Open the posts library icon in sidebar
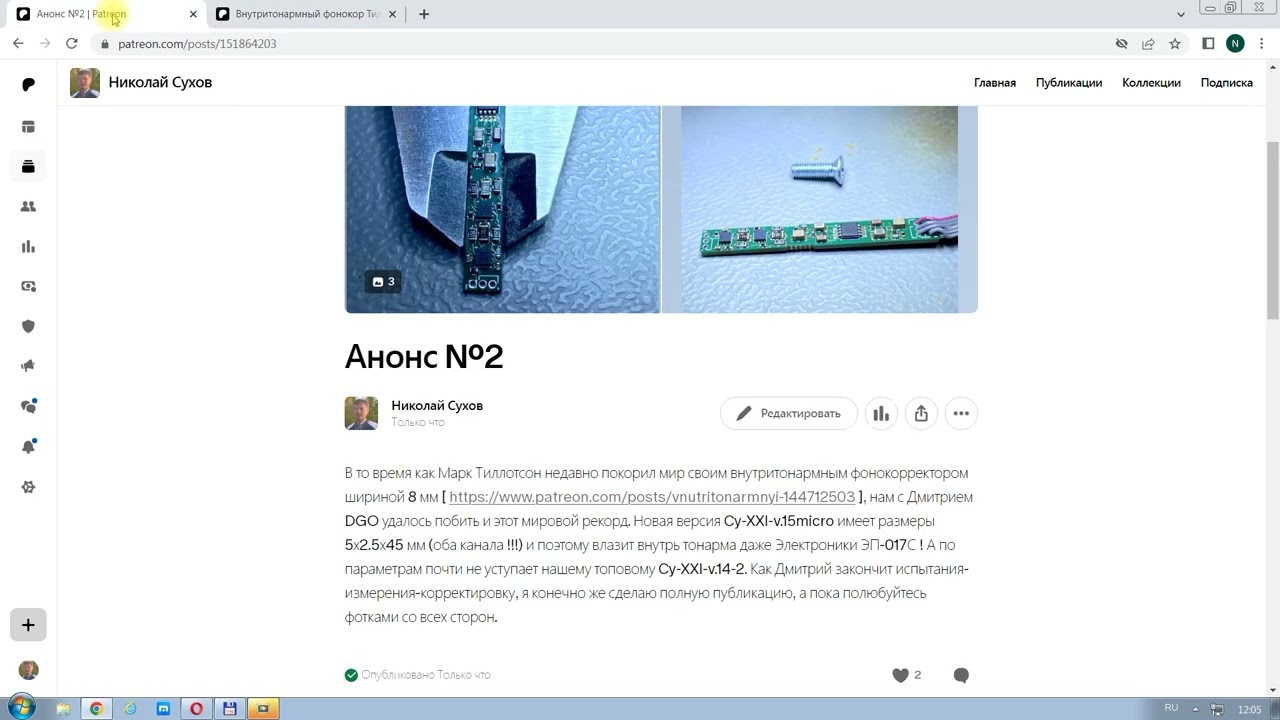Image resolution: width=1280 pixels, height=720 pixels. point(28,166)
